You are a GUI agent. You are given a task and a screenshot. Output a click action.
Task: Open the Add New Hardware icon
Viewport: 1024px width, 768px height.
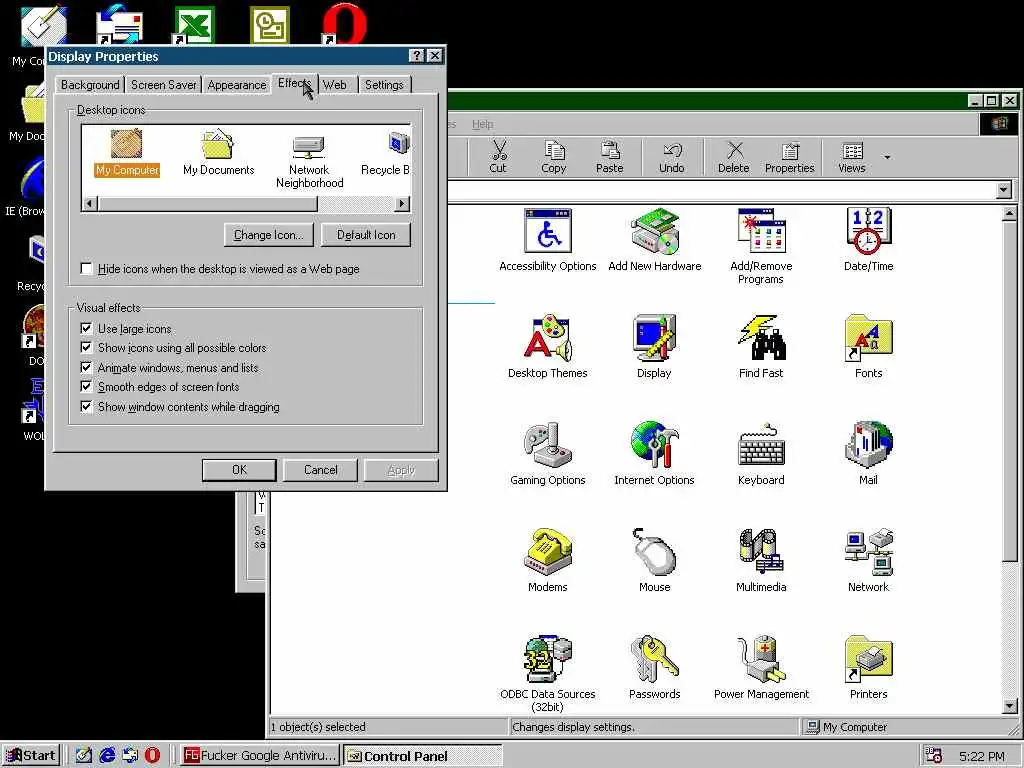coord(654,240)
